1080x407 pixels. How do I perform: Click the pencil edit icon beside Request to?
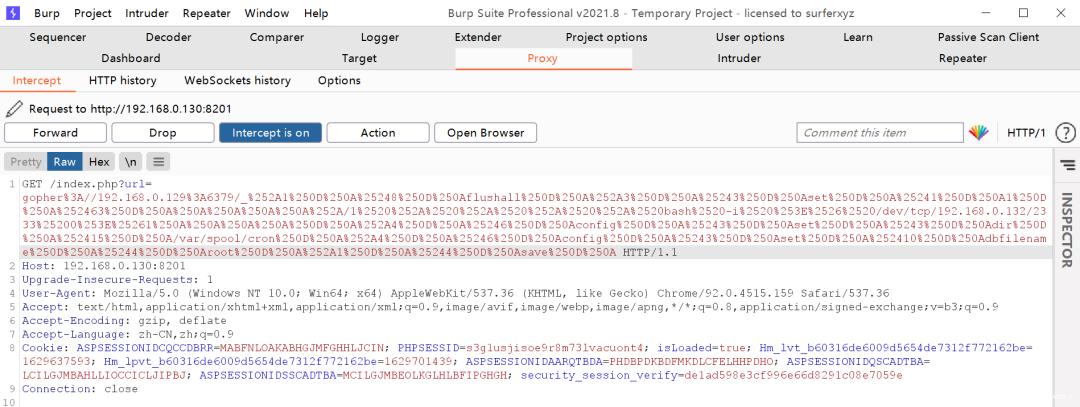(x=14, y=108)
